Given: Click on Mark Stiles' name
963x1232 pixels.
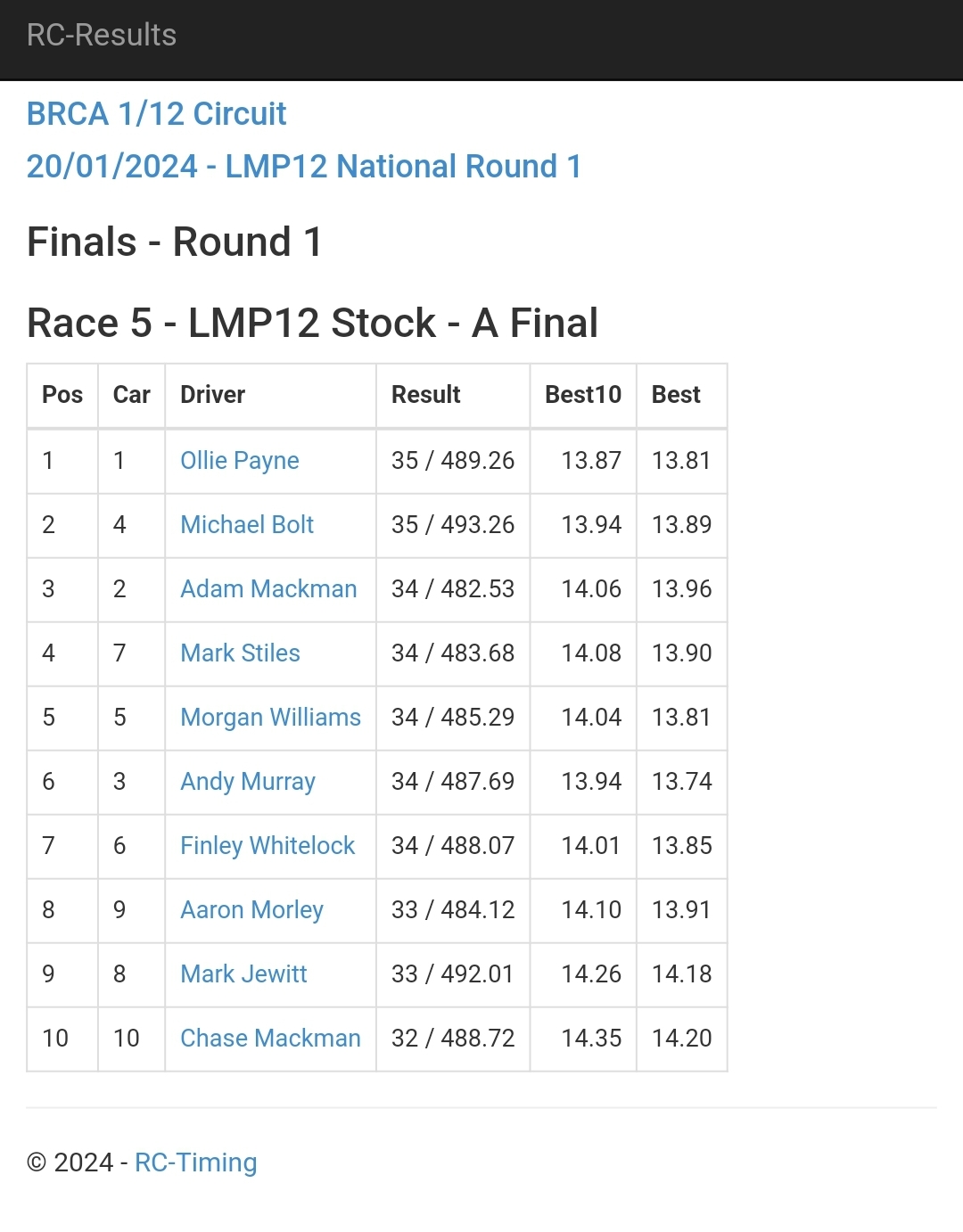Looking at the screenshot, I should coord(240,653).
